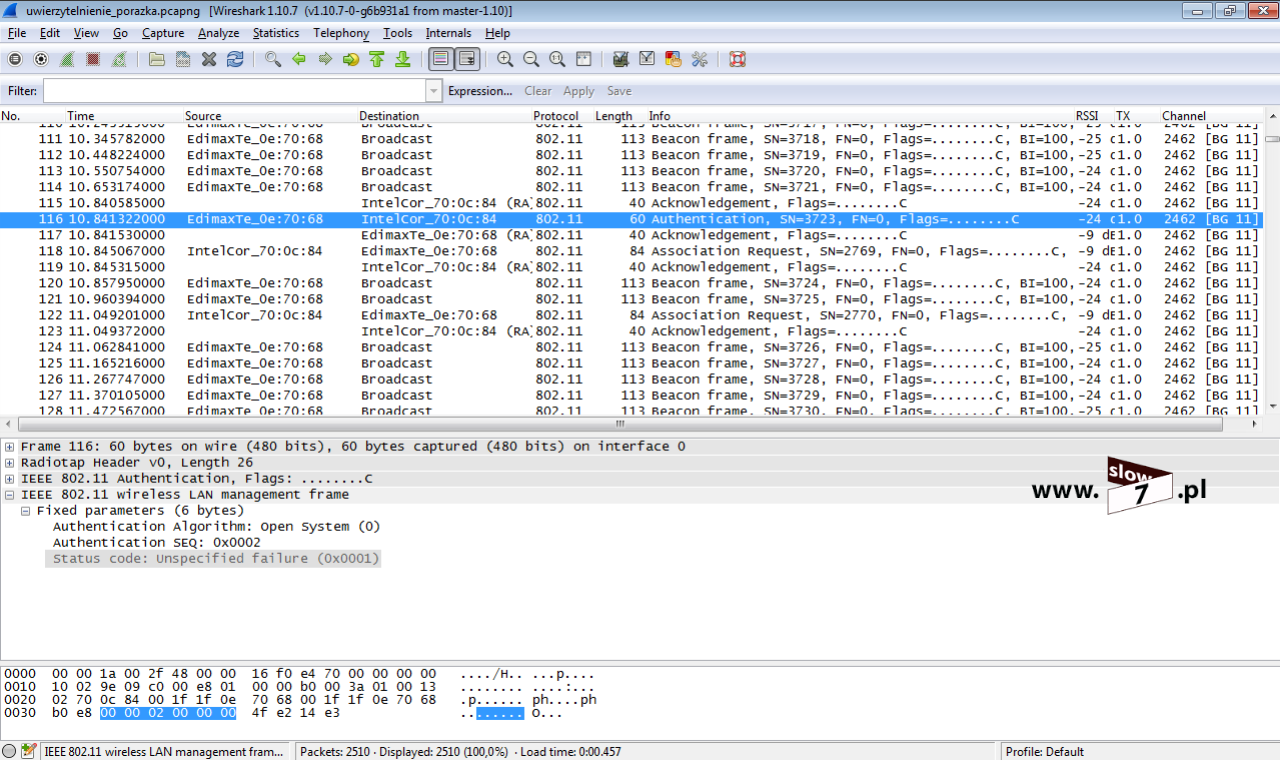
Task: Close this capture file X icon
Action: 209,59
